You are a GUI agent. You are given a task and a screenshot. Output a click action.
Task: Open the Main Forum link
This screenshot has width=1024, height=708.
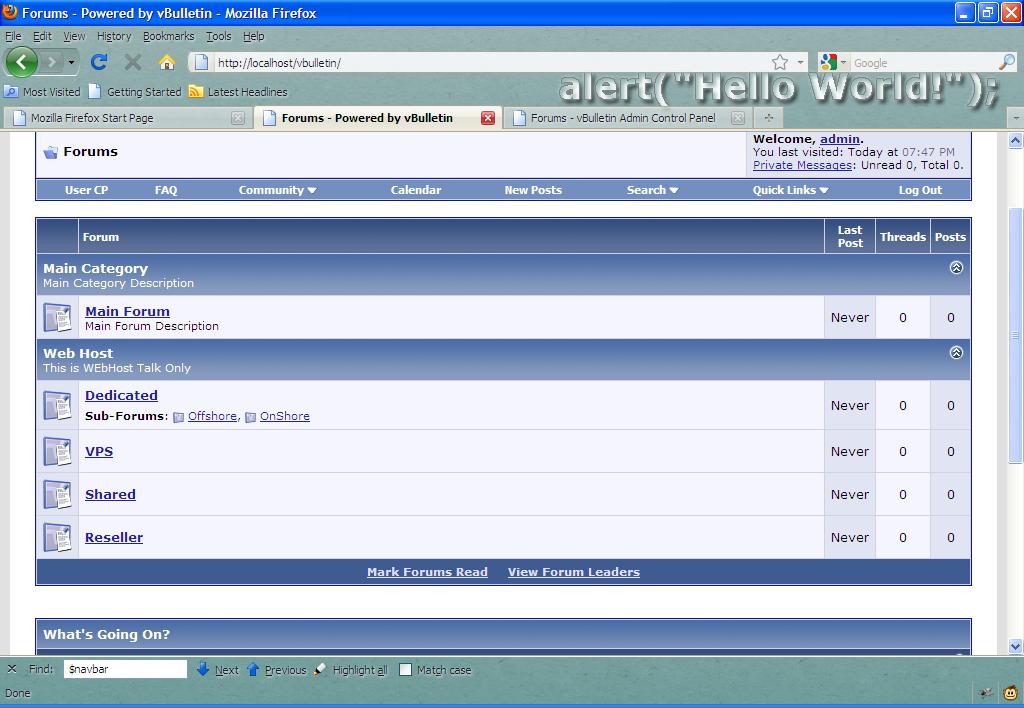[127, 312]
